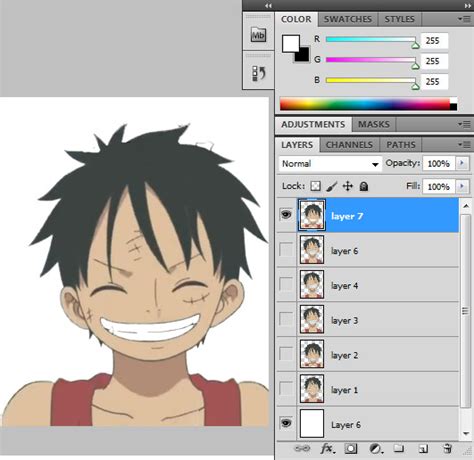Screen dimensions: 474x460
Task: Toggle lock transparent pixels
Action: (315, 186)
